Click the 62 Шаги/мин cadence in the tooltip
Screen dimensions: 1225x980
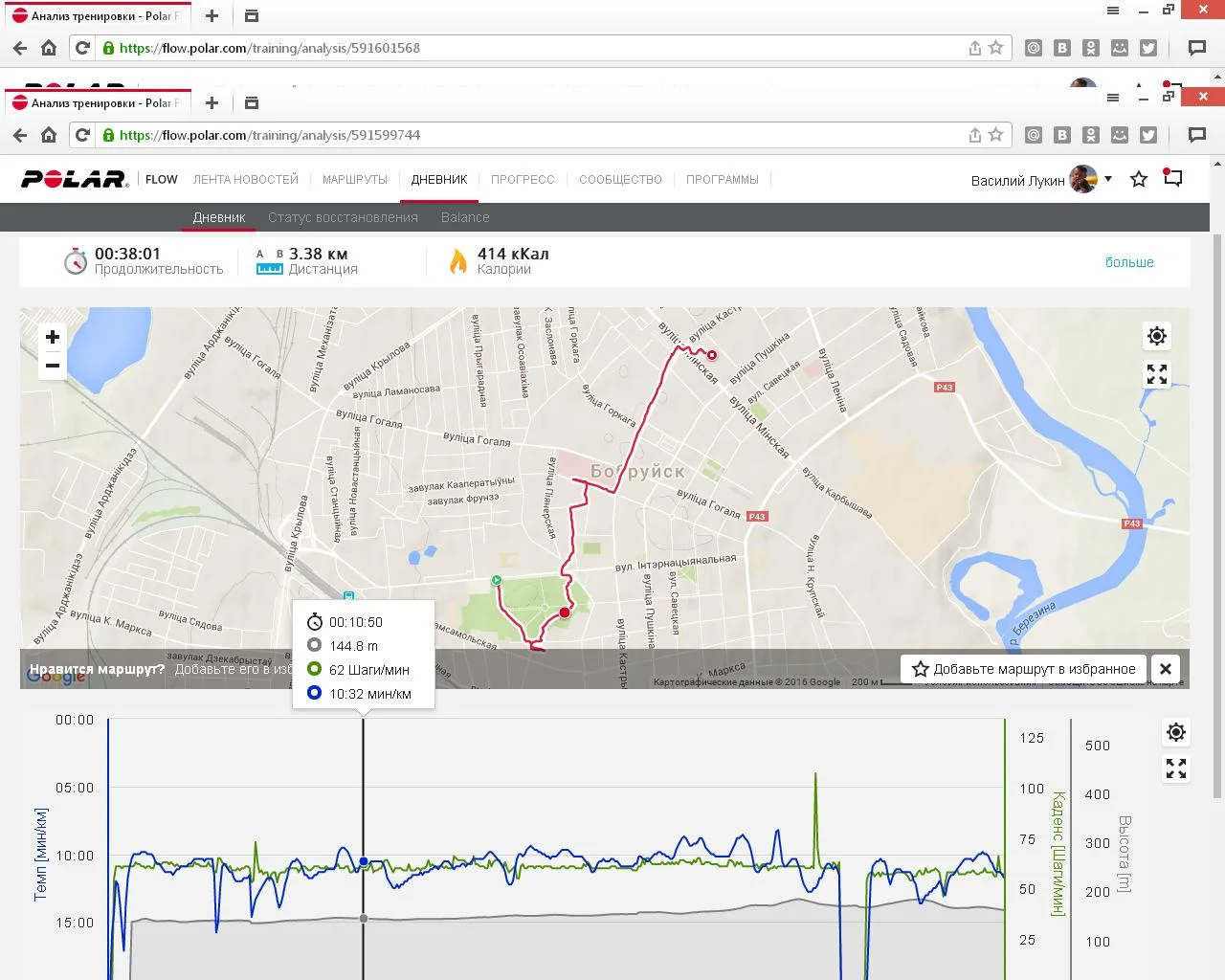pos(369,670)
